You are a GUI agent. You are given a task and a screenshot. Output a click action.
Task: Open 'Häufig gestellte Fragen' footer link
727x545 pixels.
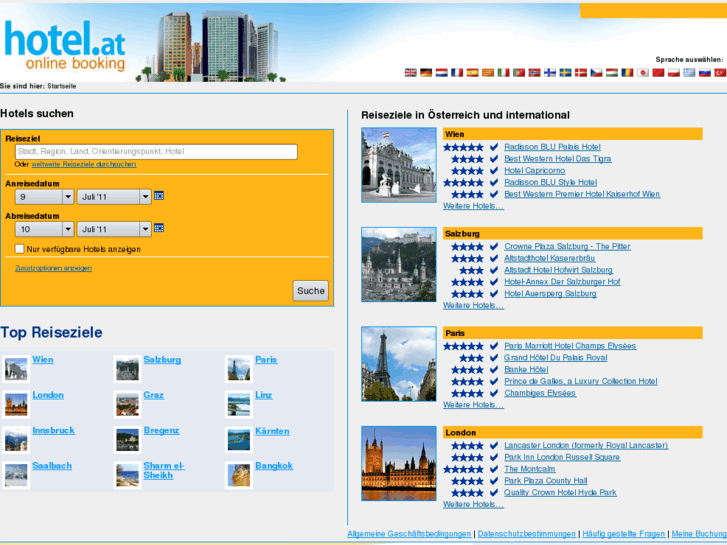[x=624, y=534]
